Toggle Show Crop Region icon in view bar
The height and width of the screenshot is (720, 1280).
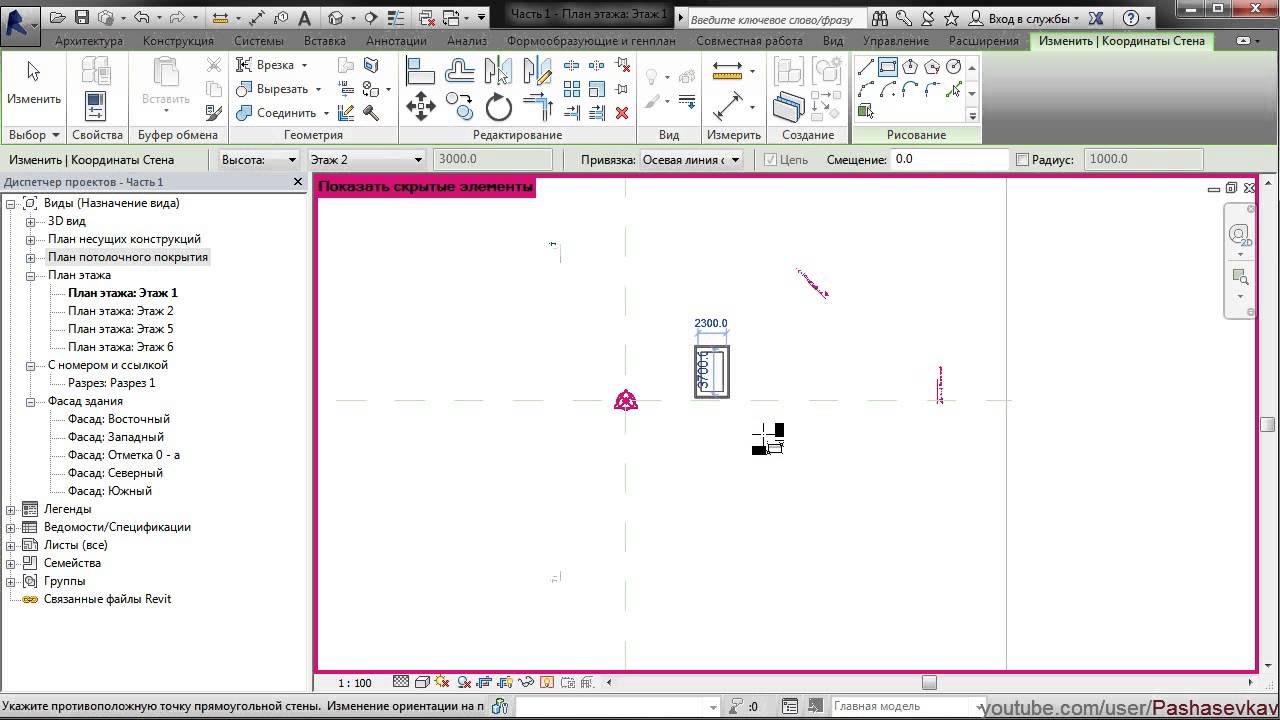505,682
